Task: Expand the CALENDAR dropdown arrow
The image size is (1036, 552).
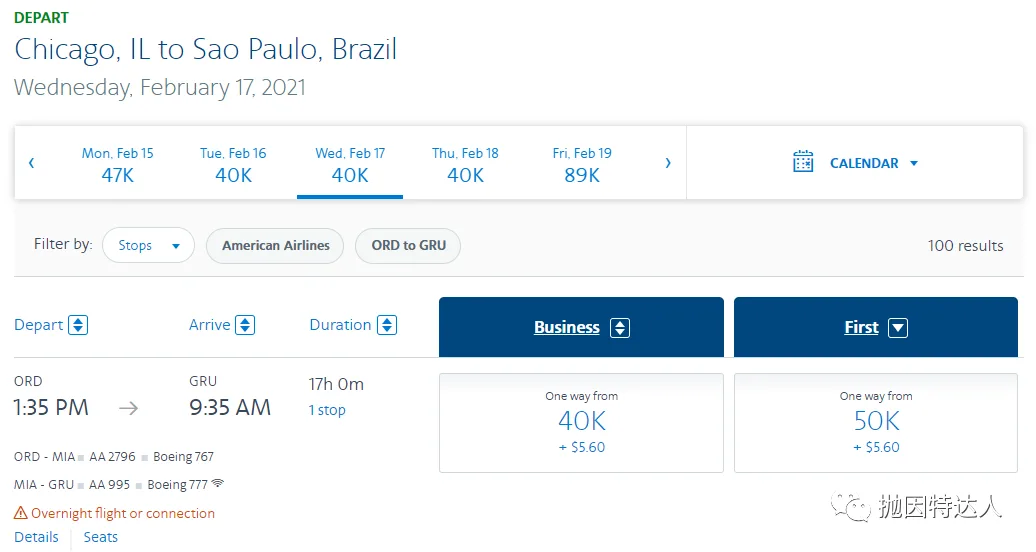Action: pyautogui.click(x=914, y=163)
